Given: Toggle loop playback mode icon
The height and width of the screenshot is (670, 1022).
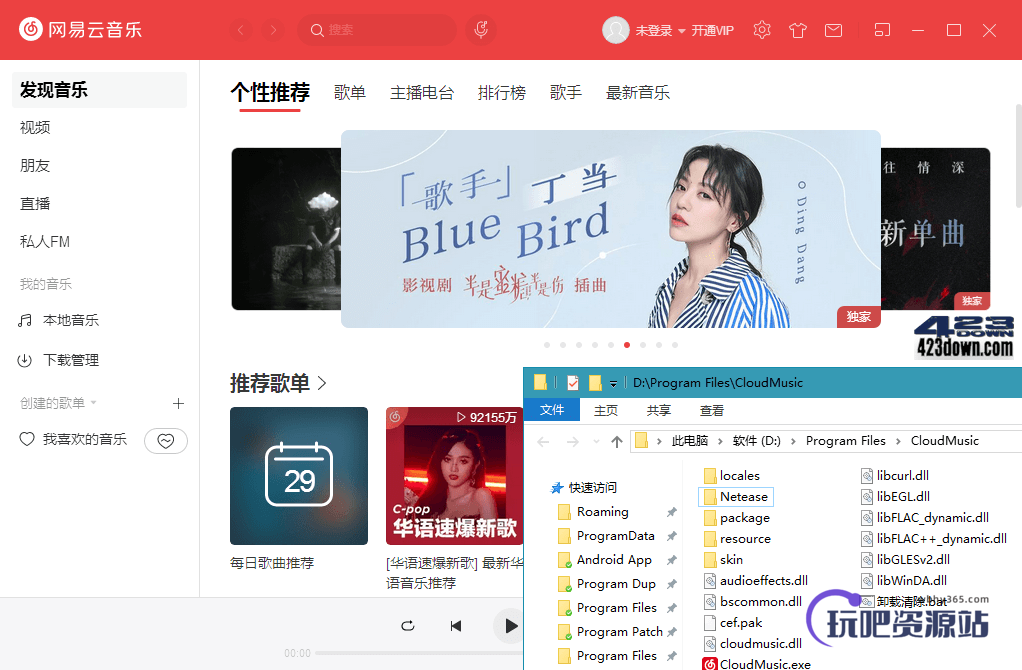Looking at the screenshot, I should (x=408, y=626).
